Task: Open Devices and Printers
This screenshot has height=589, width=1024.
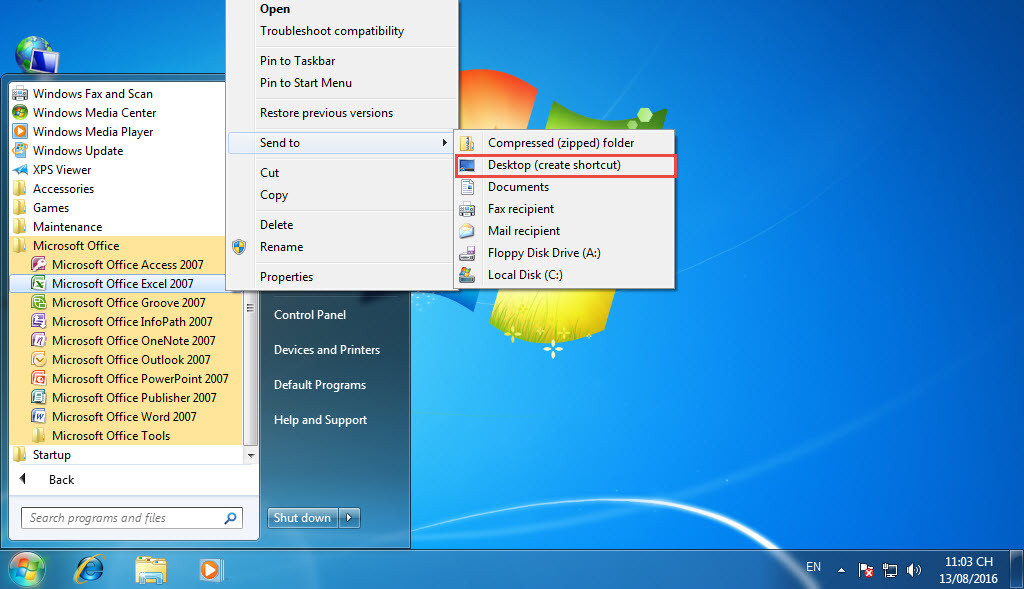Action: [327, 349]
